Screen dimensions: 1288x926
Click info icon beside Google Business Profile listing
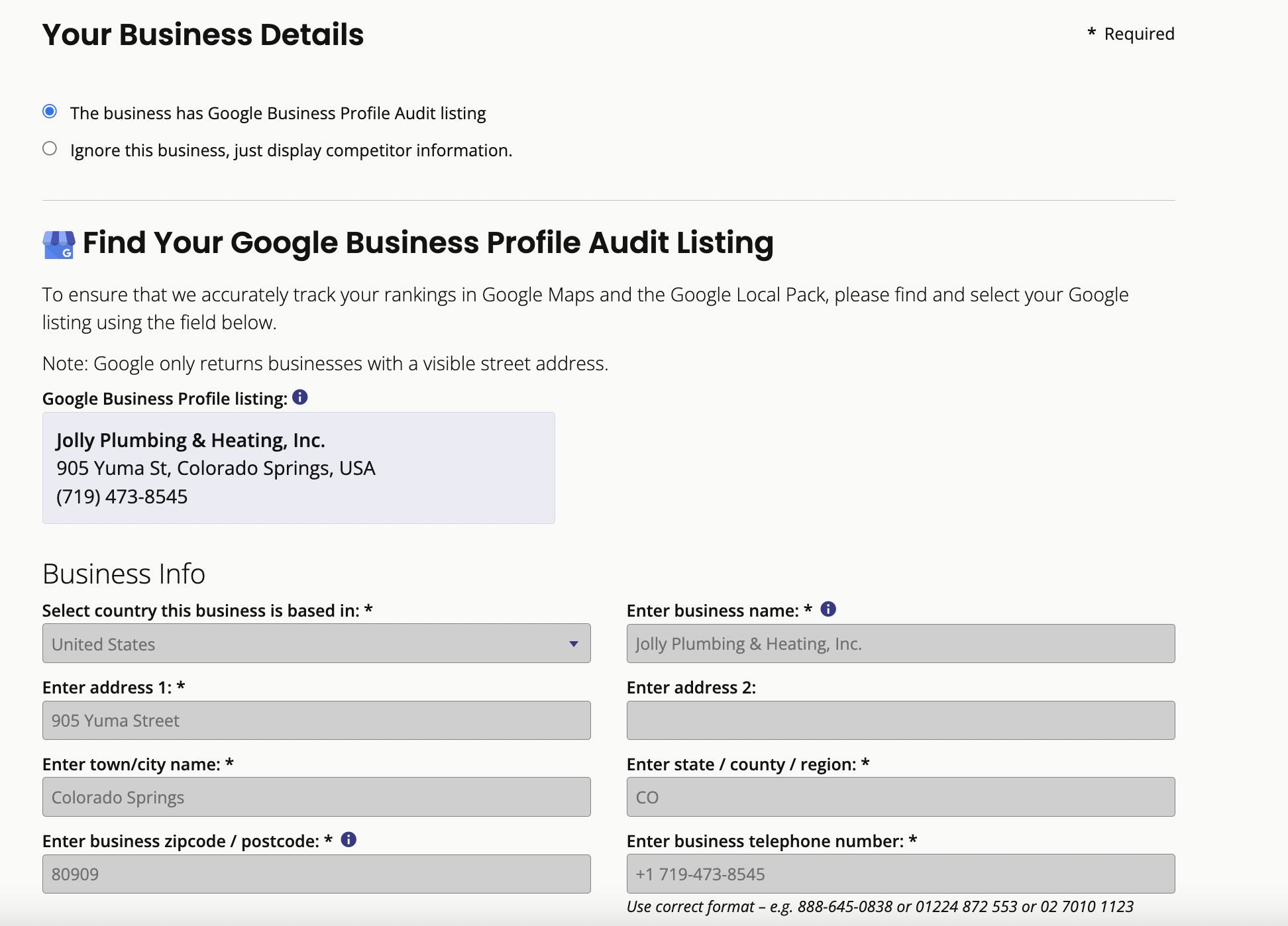pyautogui.click(x=300, y=397)
